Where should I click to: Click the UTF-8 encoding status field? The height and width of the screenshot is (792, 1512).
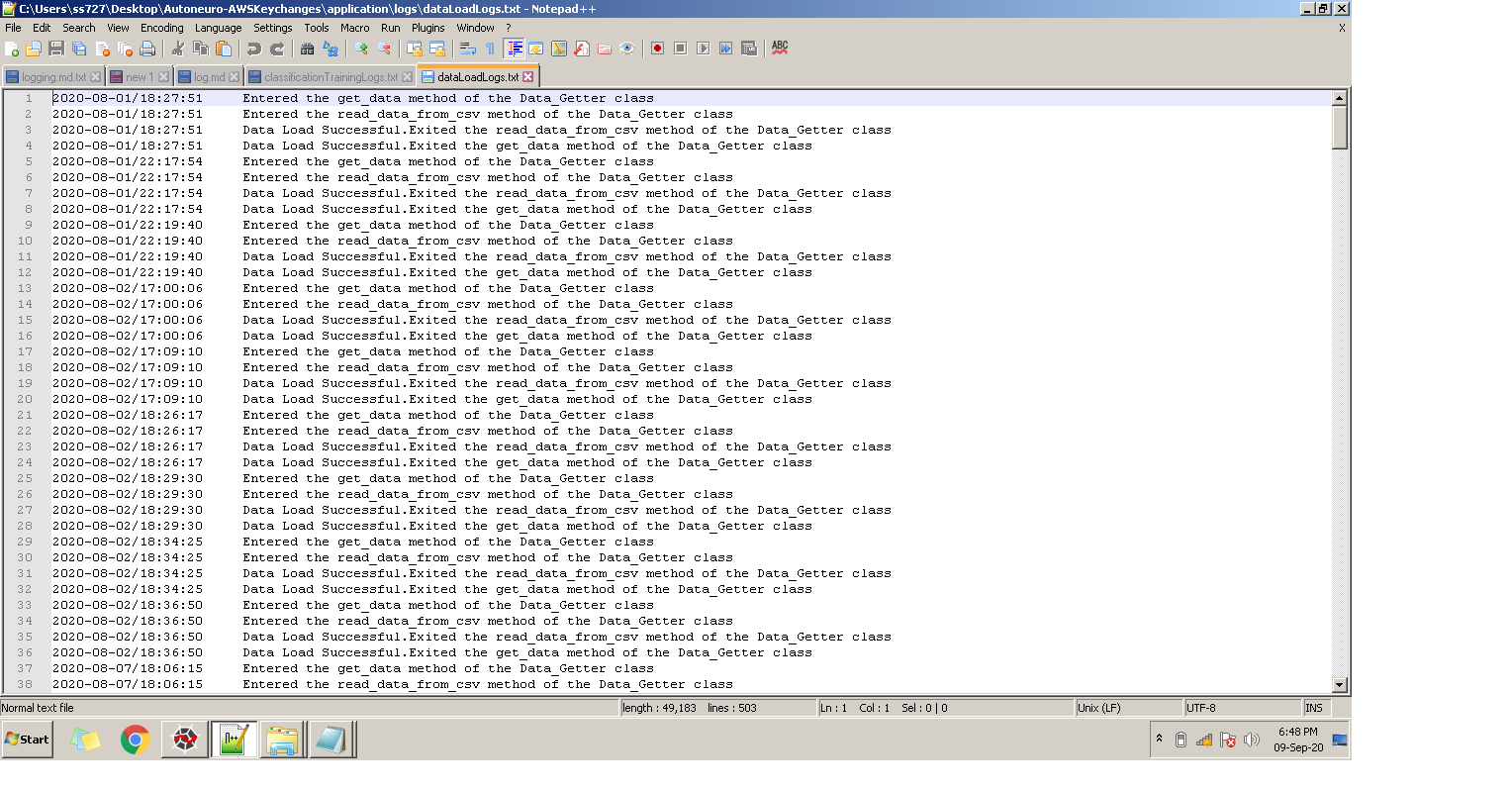1243,708
